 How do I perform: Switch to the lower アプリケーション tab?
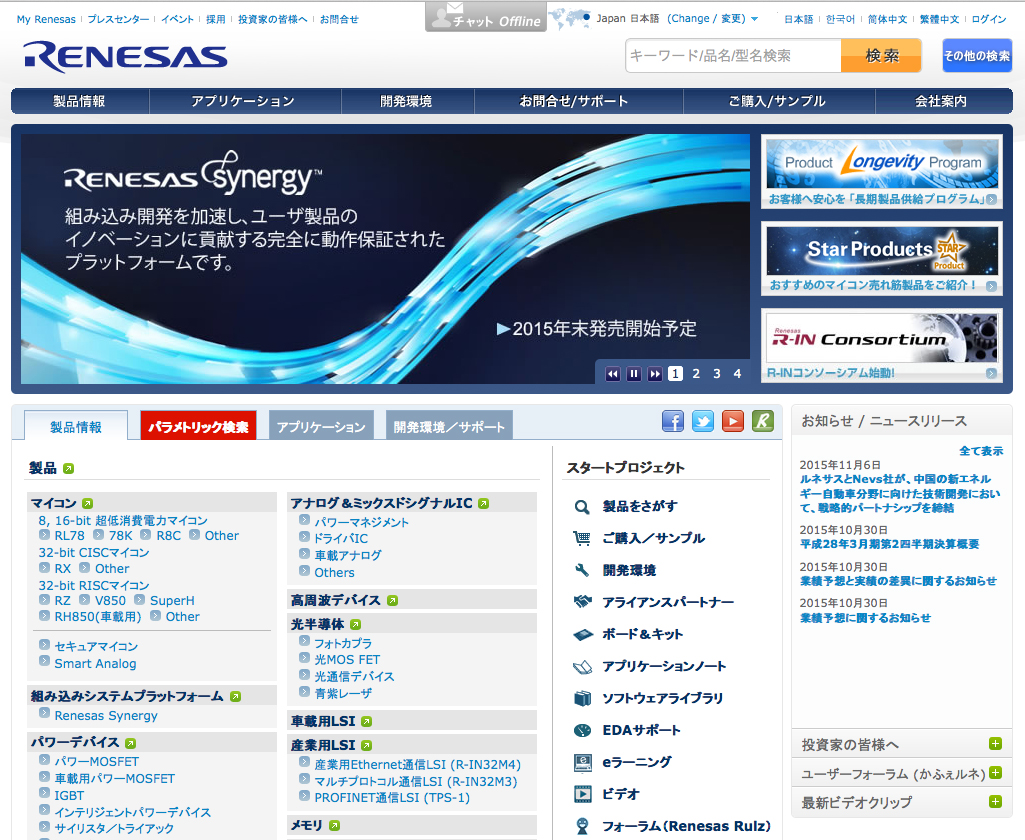[321, 426]
